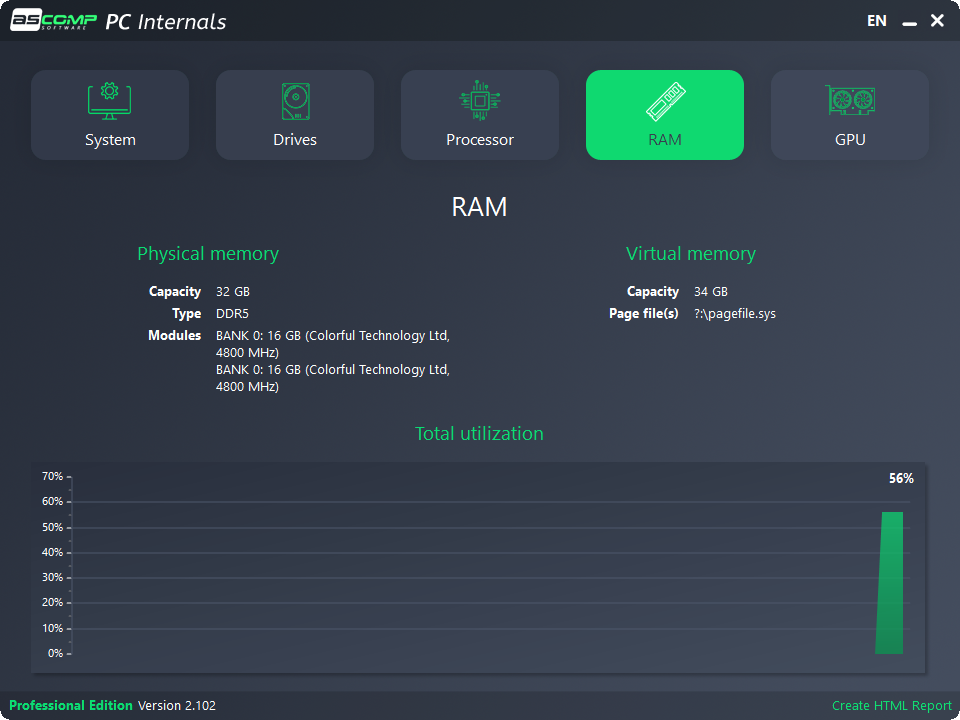Open the Processor information panel

tap(480, 115)
